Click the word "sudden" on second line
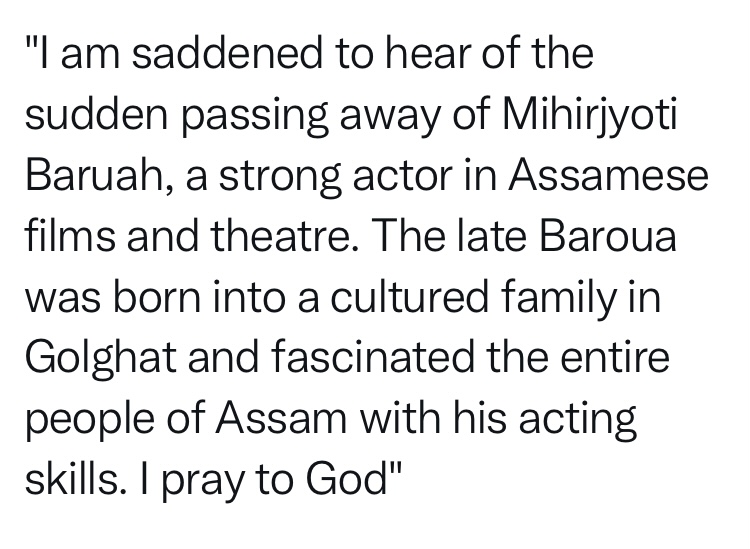This screenshot has height=549, width=750. coord(97,114)
